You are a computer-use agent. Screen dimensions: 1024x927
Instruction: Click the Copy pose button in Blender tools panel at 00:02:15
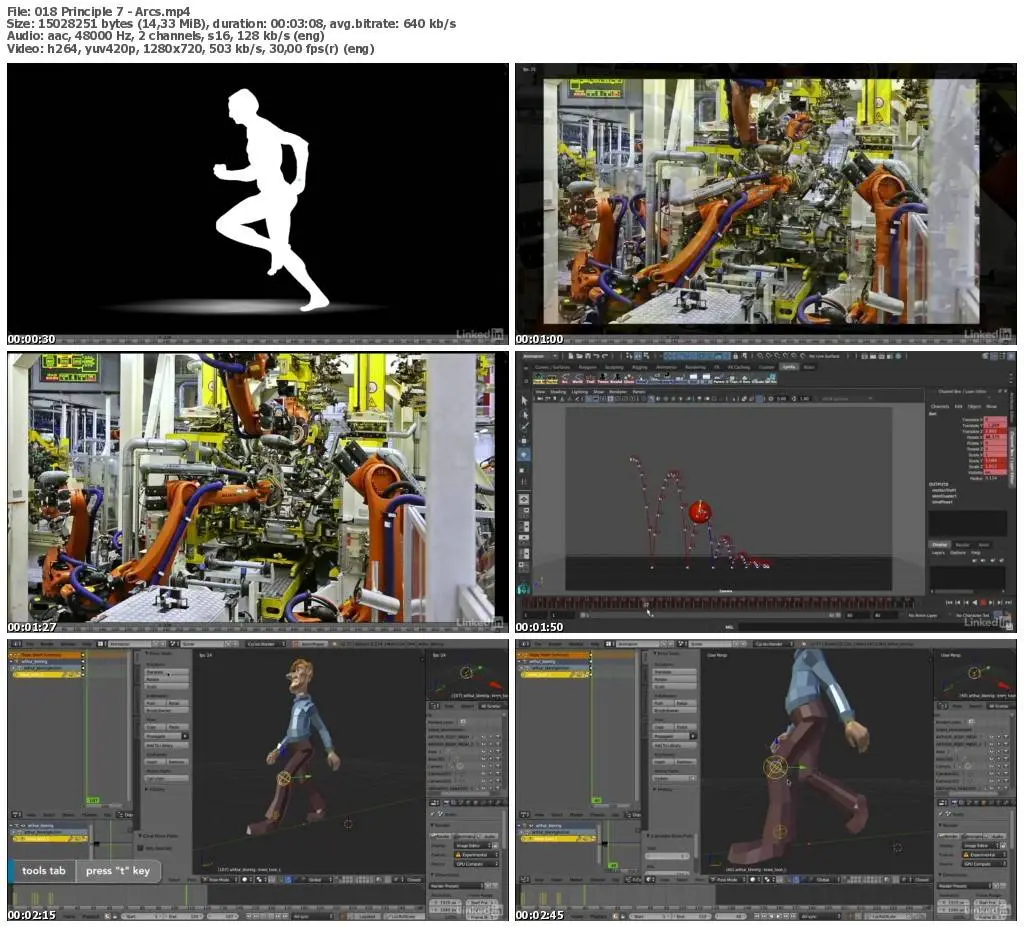pyautogui.click(x=154, y=726)
